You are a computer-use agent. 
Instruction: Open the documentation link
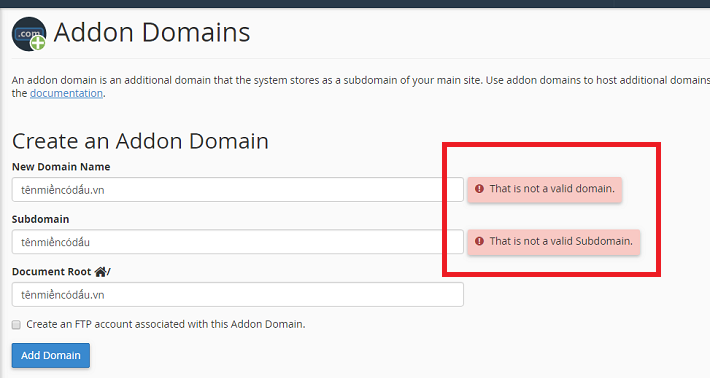pos(66,93)
